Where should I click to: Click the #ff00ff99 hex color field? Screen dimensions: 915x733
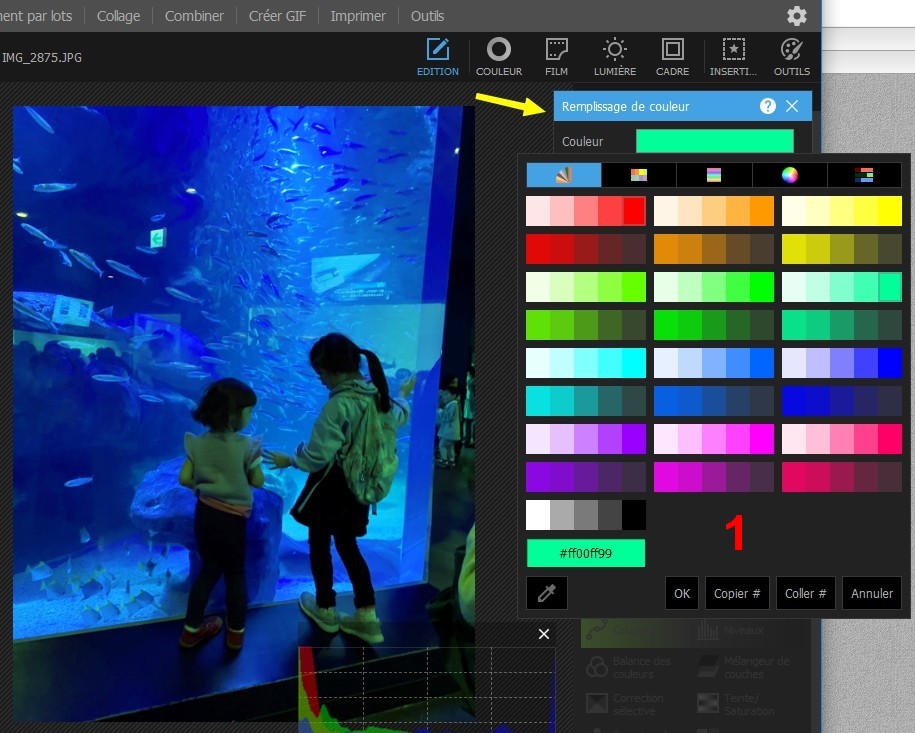coord(586,553)
